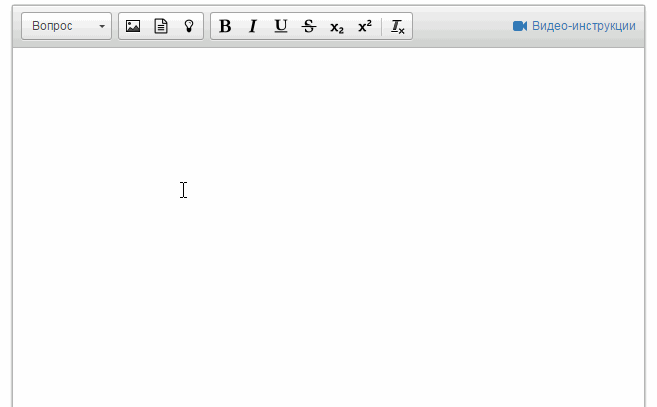
Task: Open the Видео-инструкции link
Action: pos(574,26)
